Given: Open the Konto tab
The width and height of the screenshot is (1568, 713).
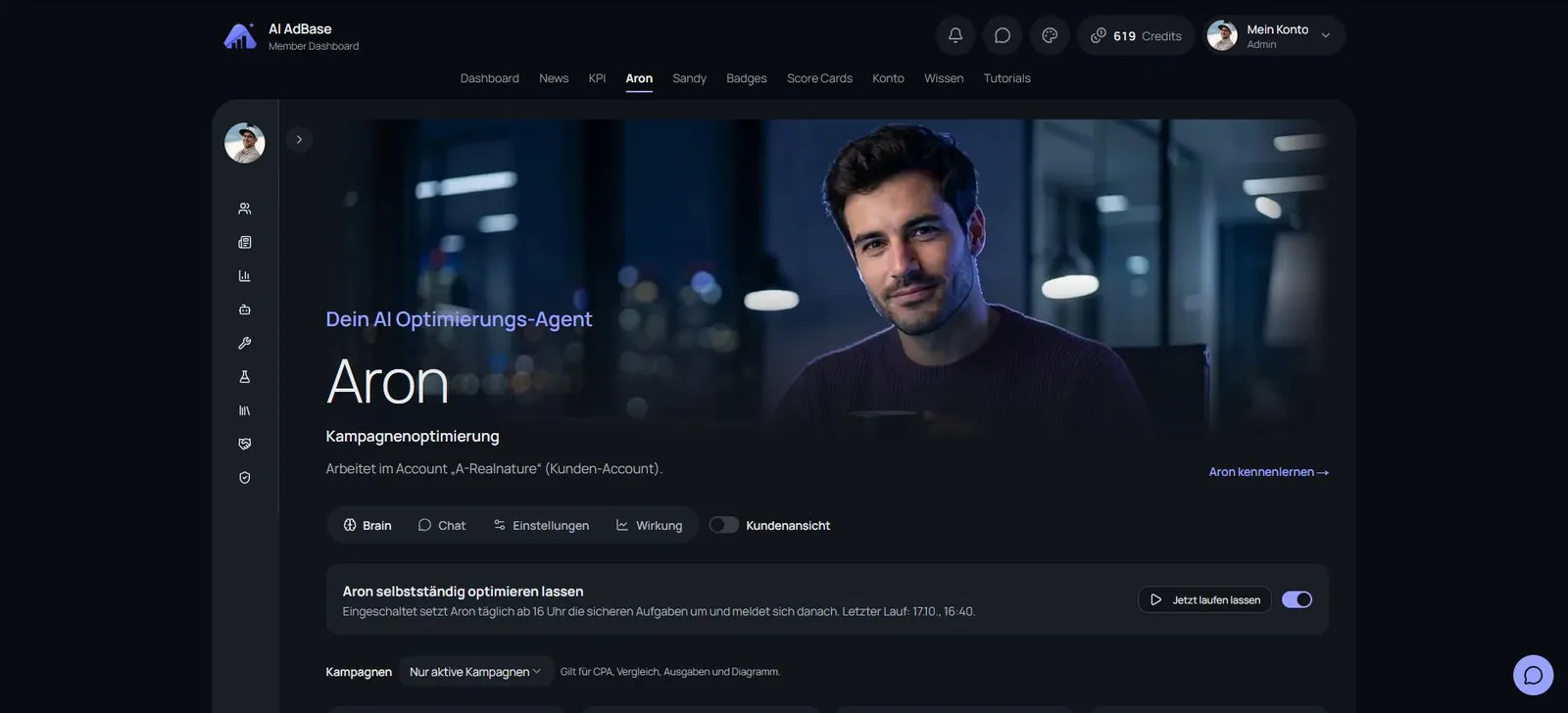Looking at the screenshot, I should [888, 78].
